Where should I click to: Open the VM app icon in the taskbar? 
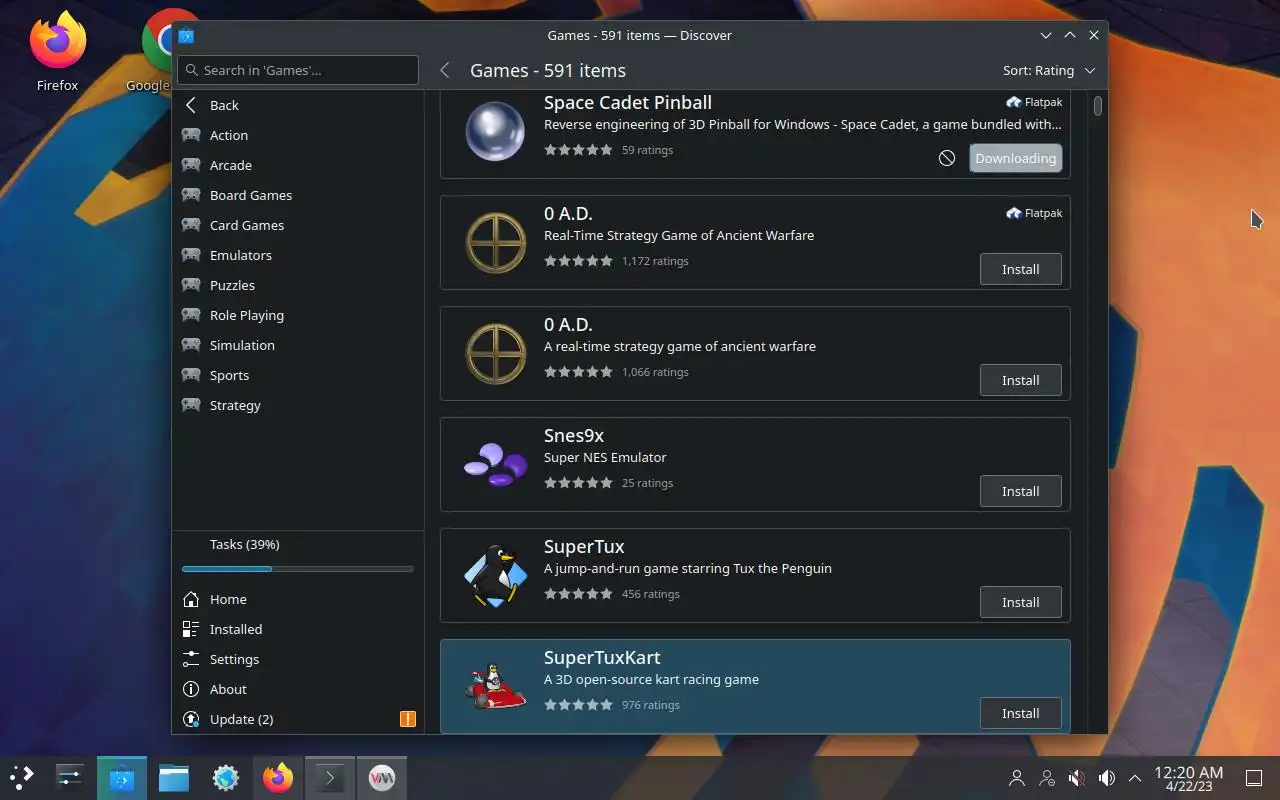pyautogui.click(x=382, y=777)
